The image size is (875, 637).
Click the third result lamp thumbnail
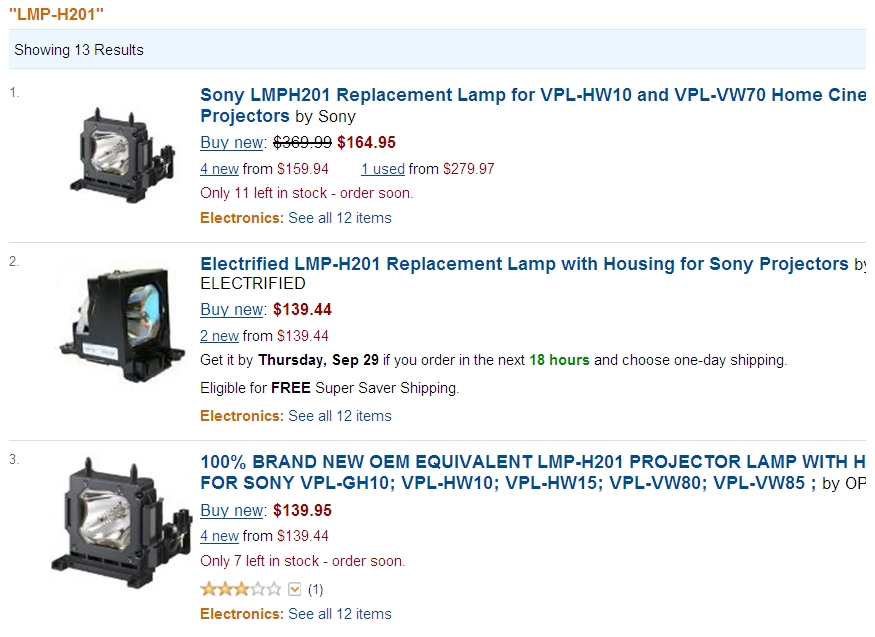122,523
